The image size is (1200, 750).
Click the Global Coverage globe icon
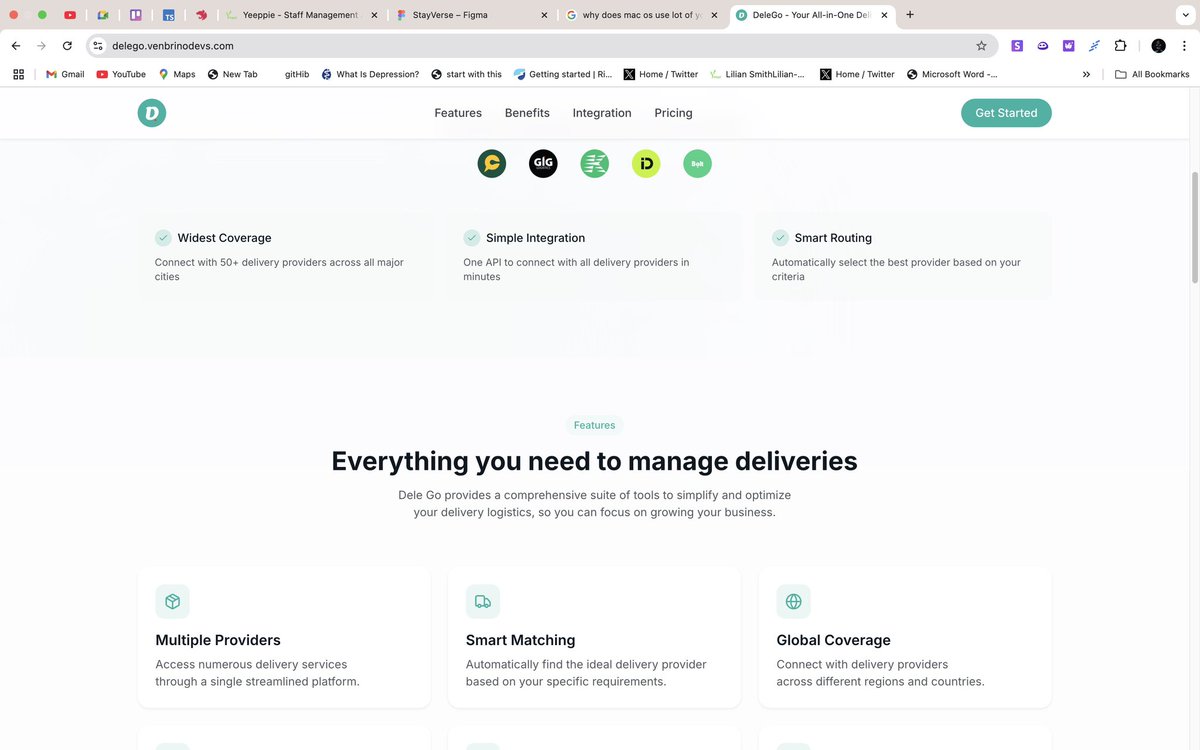pyautogui.click(x=793, y=601)
